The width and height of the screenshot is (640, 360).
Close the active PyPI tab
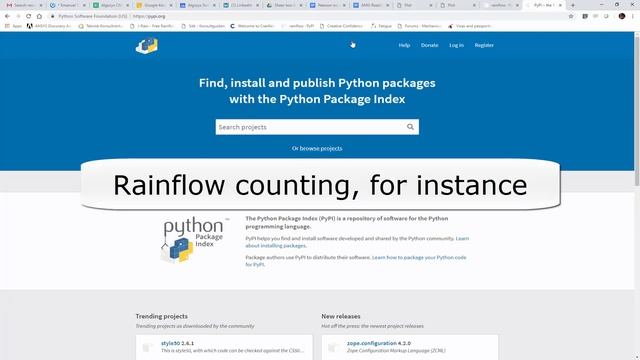tap(560, 5)
